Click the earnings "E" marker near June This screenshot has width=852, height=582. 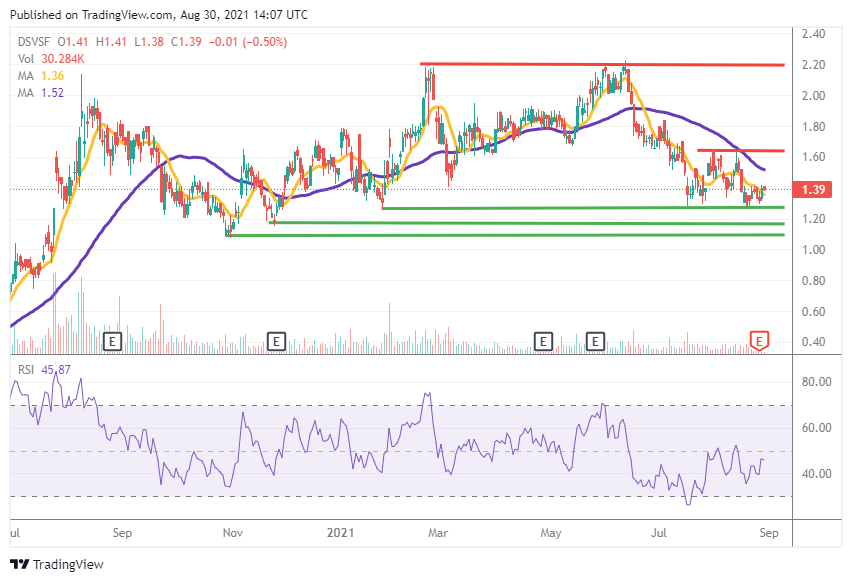pos(595,341)
